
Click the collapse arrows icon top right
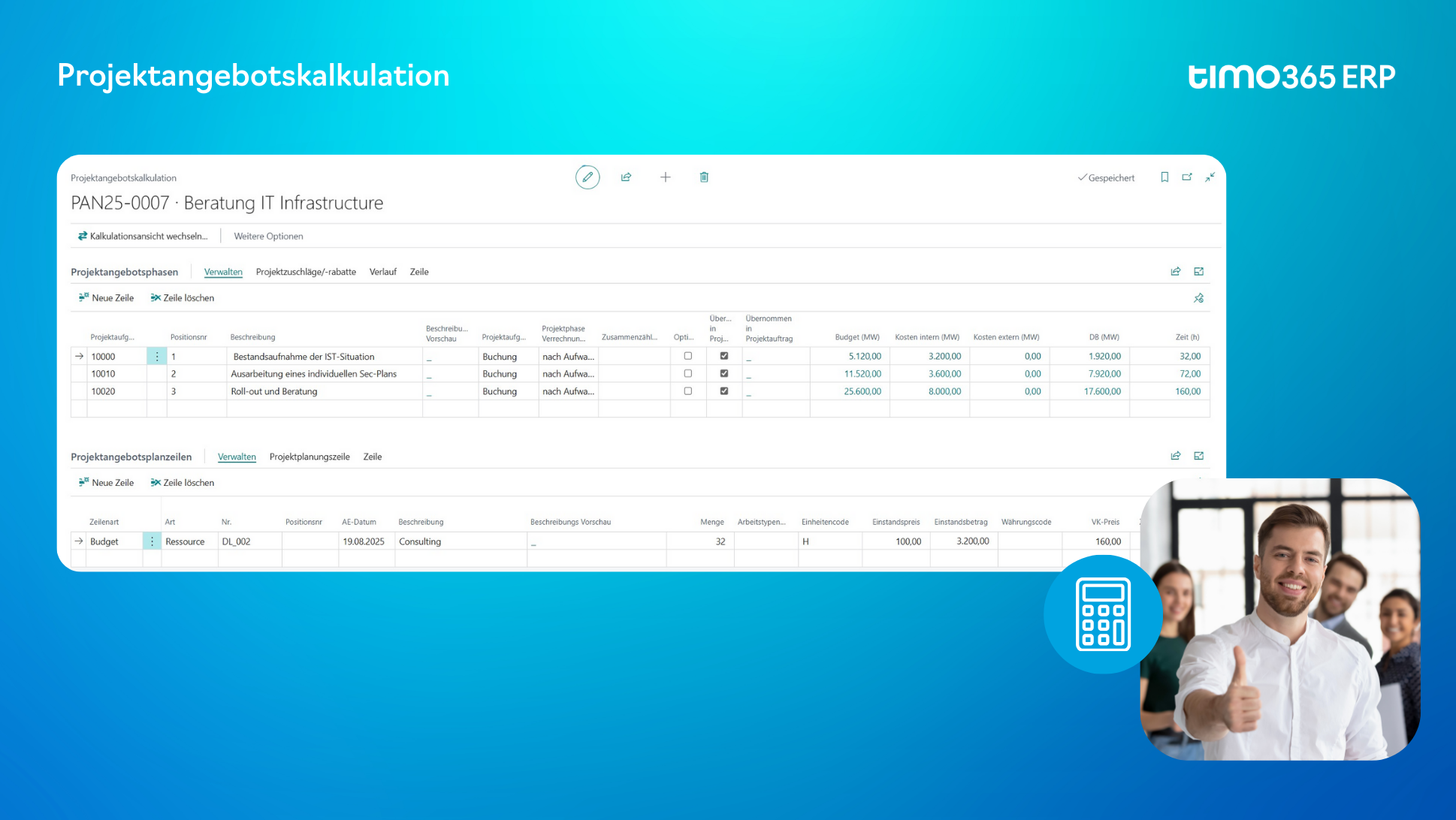[1210, 177]
